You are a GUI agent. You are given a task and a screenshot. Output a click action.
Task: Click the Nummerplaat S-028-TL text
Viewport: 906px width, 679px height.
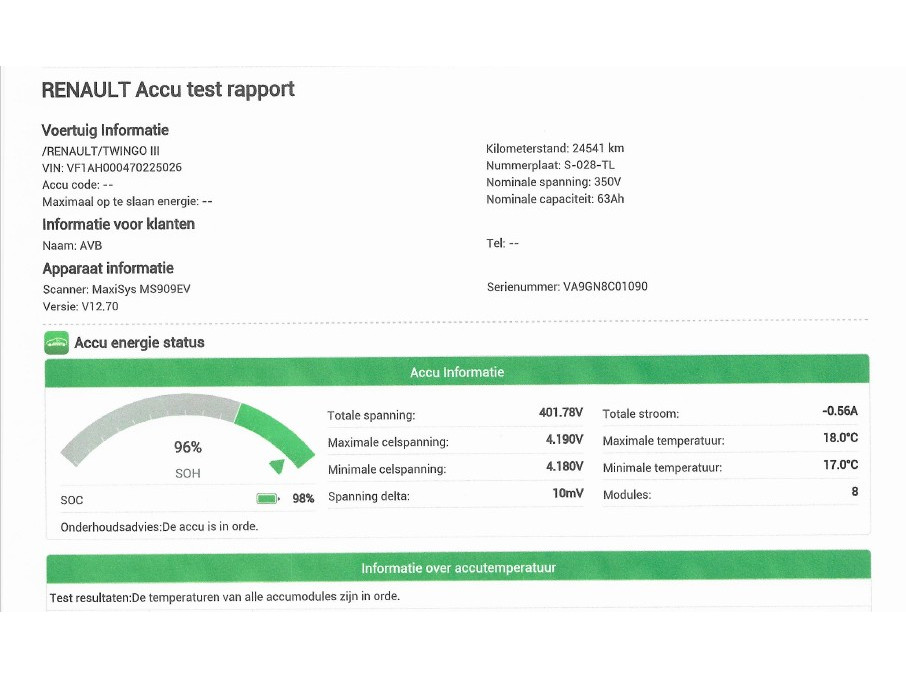[x=553, y=166]
